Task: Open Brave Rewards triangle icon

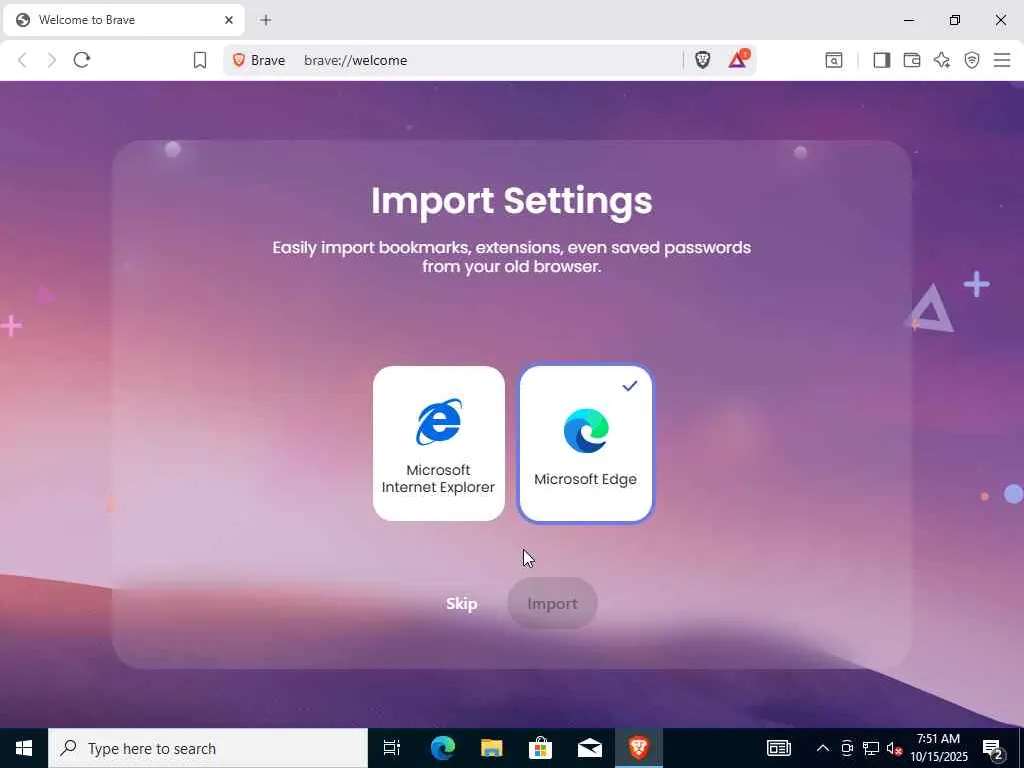Action: tap(738, 59)
